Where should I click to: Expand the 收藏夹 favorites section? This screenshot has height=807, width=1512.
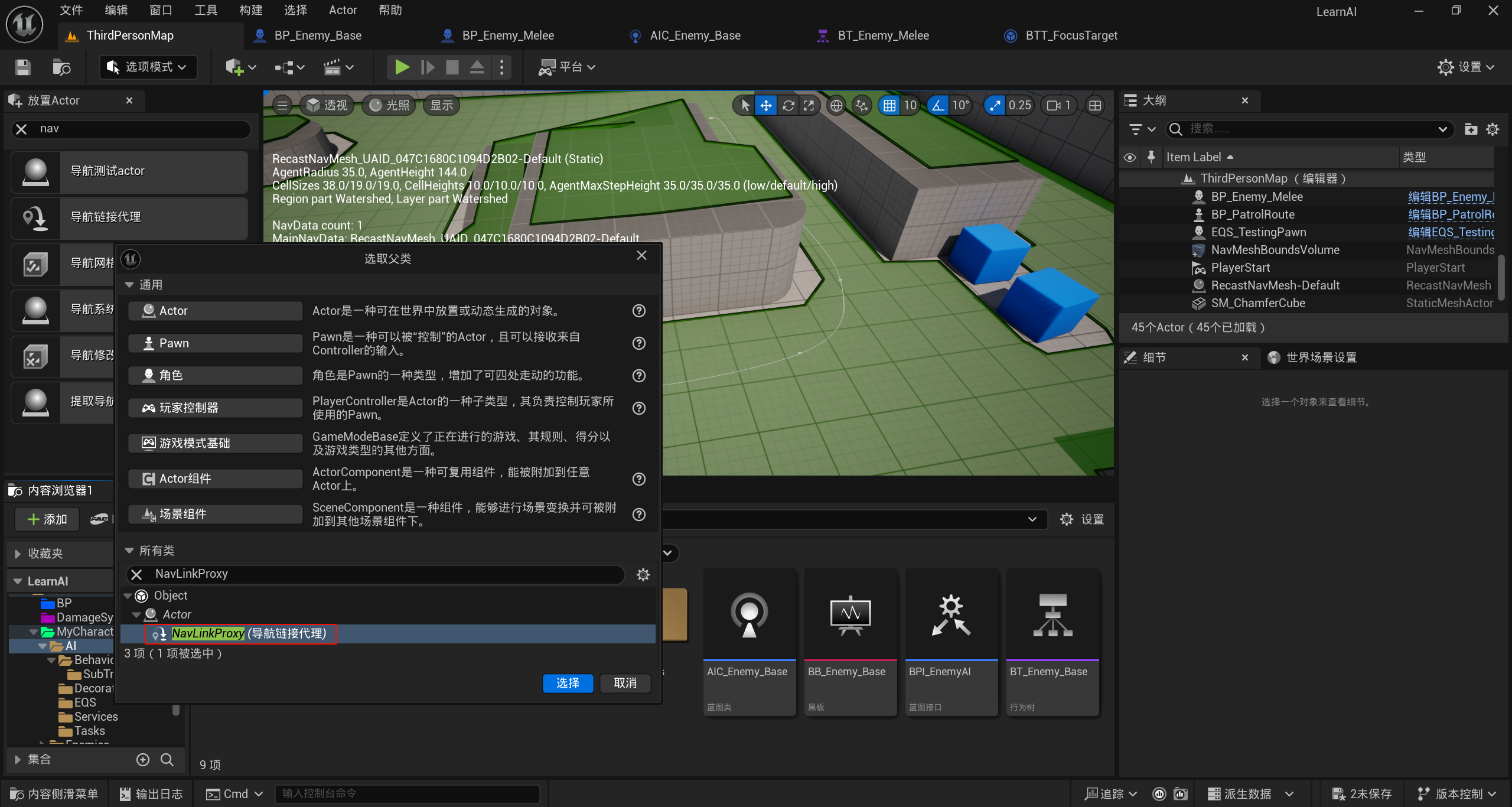coord(18,554)
